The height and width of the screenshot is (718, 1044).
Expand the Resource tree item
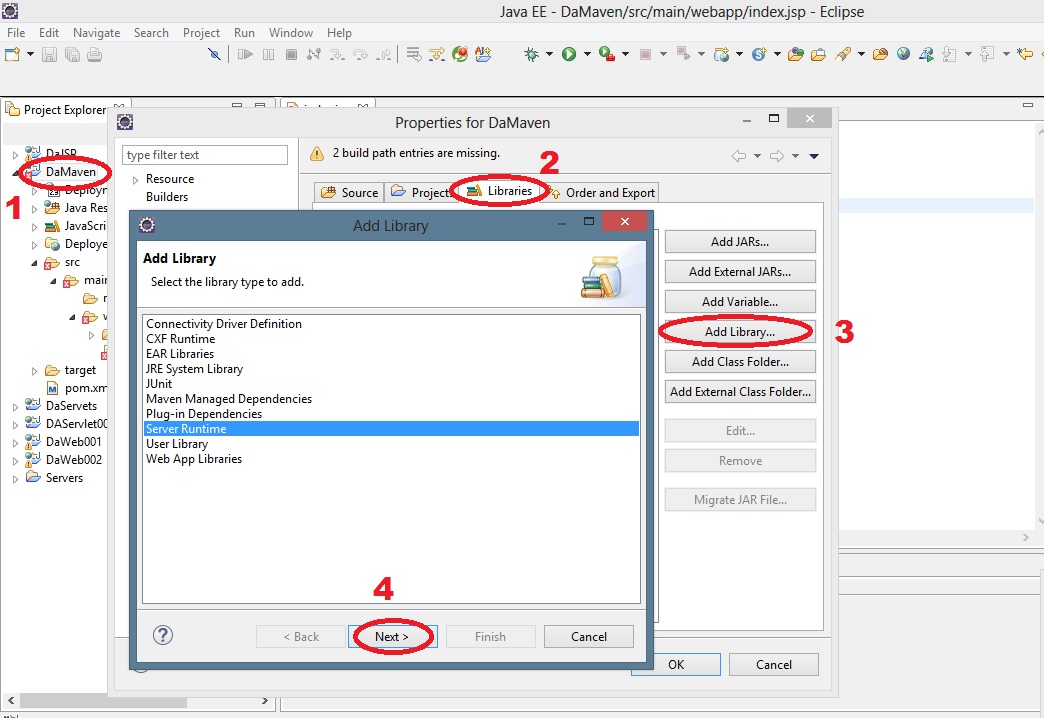coord(136,180)
